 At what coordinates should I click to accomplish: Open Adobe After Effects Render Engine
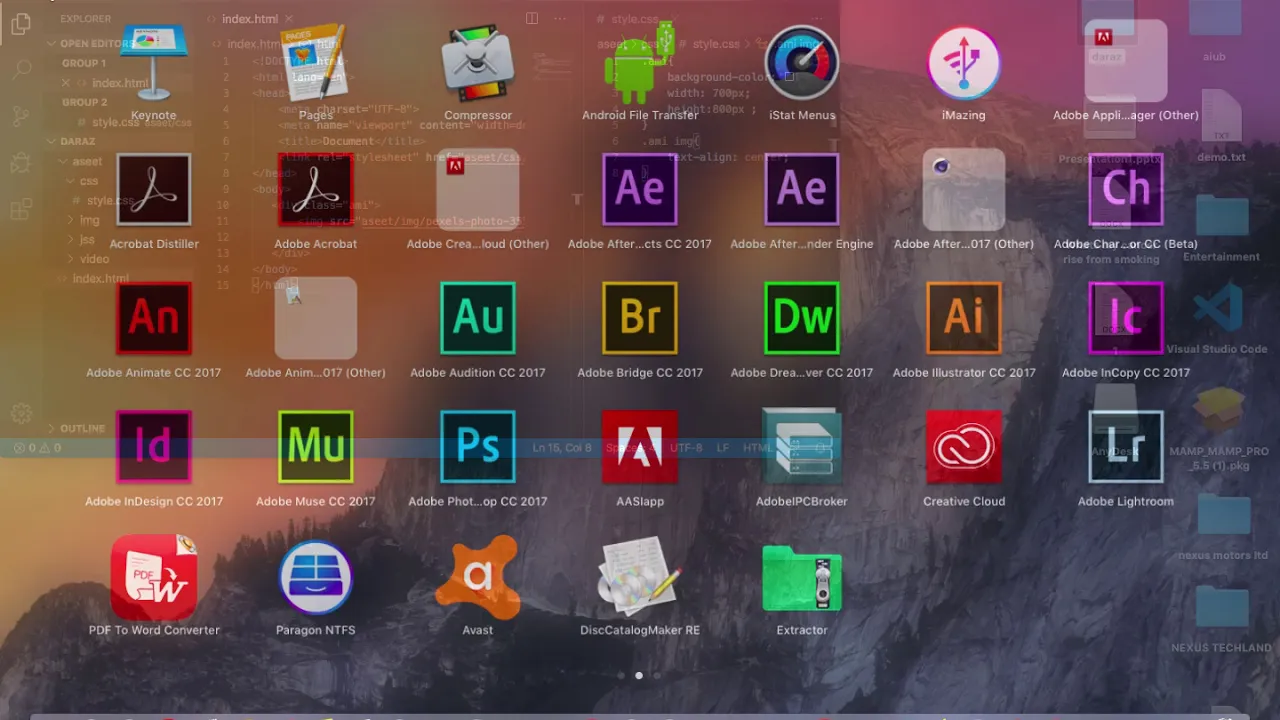pyautogui.click(x=802, y=190)
